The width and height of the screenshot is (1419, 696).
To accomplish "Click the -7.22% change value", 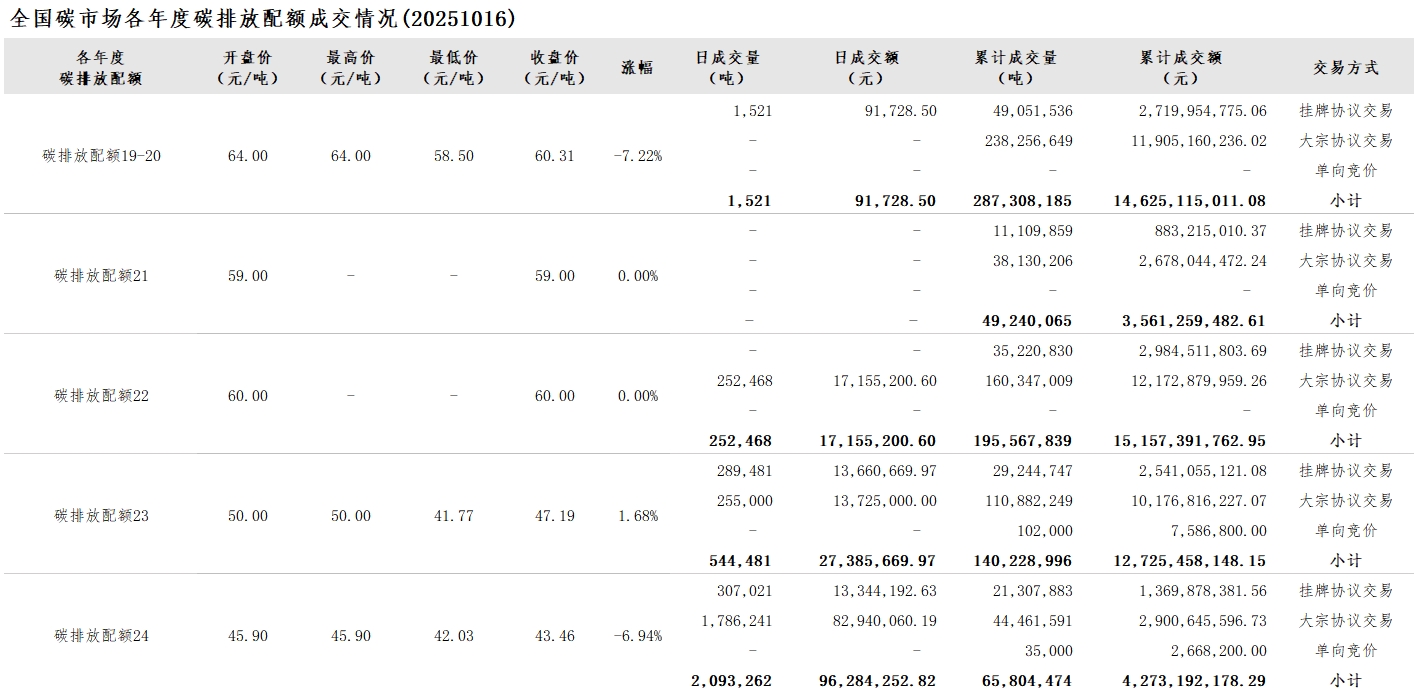I will pyautogui.click(x=637, y=156).
